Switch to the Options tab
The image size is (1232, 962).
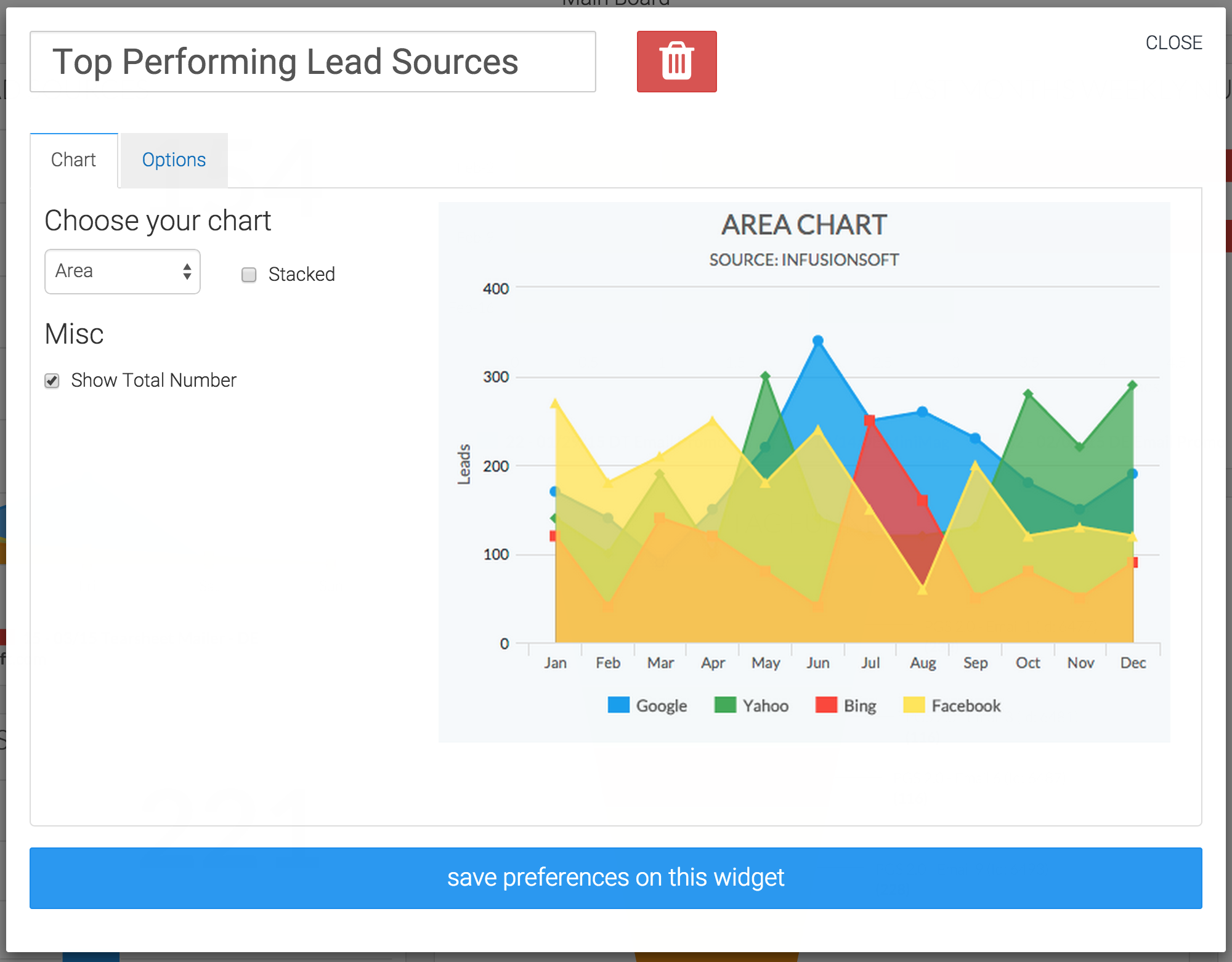pos(174,160)
